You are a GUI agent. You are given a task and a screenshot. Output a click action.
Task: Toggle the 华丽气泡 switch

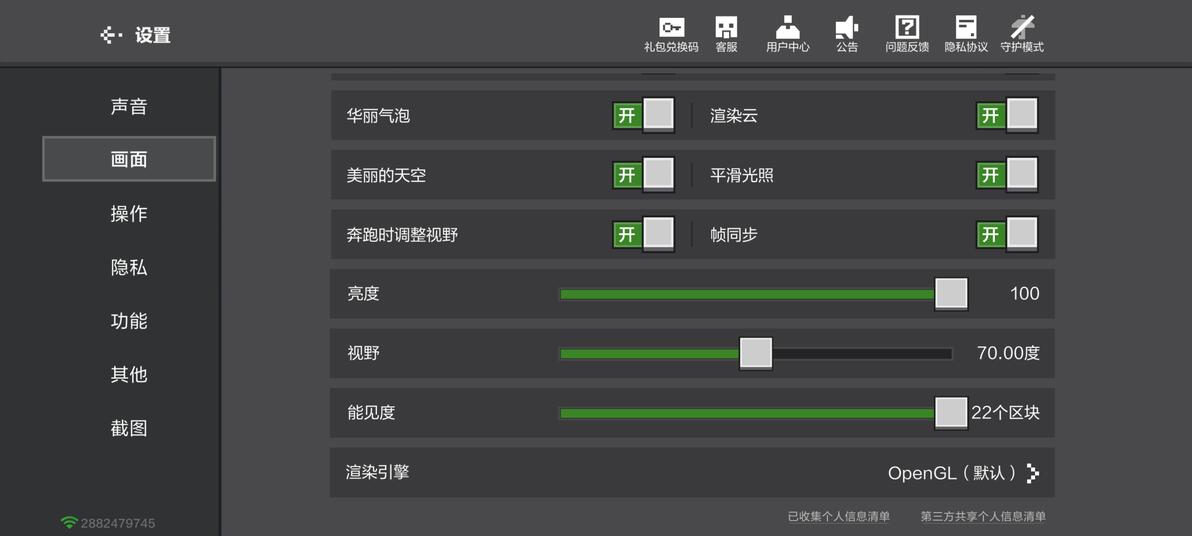point(643,116)
